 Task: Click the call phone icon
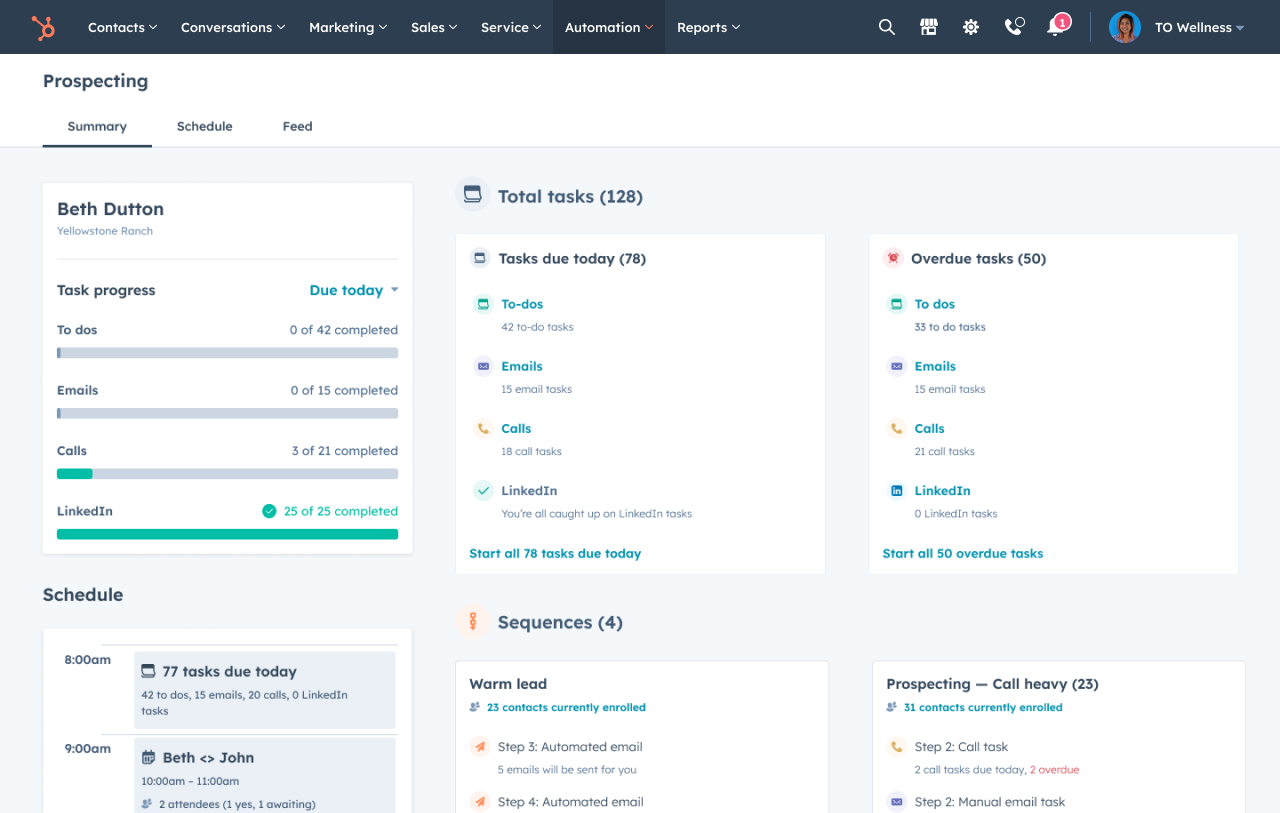[x=1013, y=27]
